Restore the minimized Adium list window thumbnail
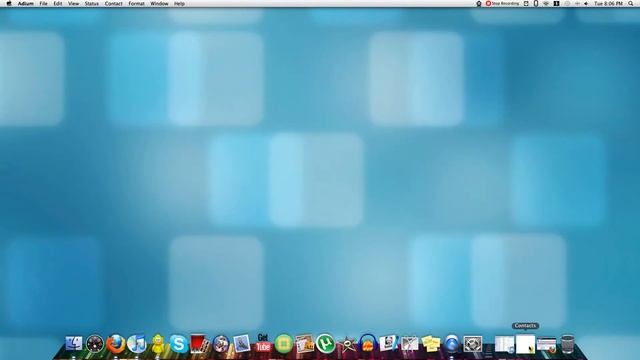Screen dimensions: 640x360 pyautogui.click(x=504, y=344)
